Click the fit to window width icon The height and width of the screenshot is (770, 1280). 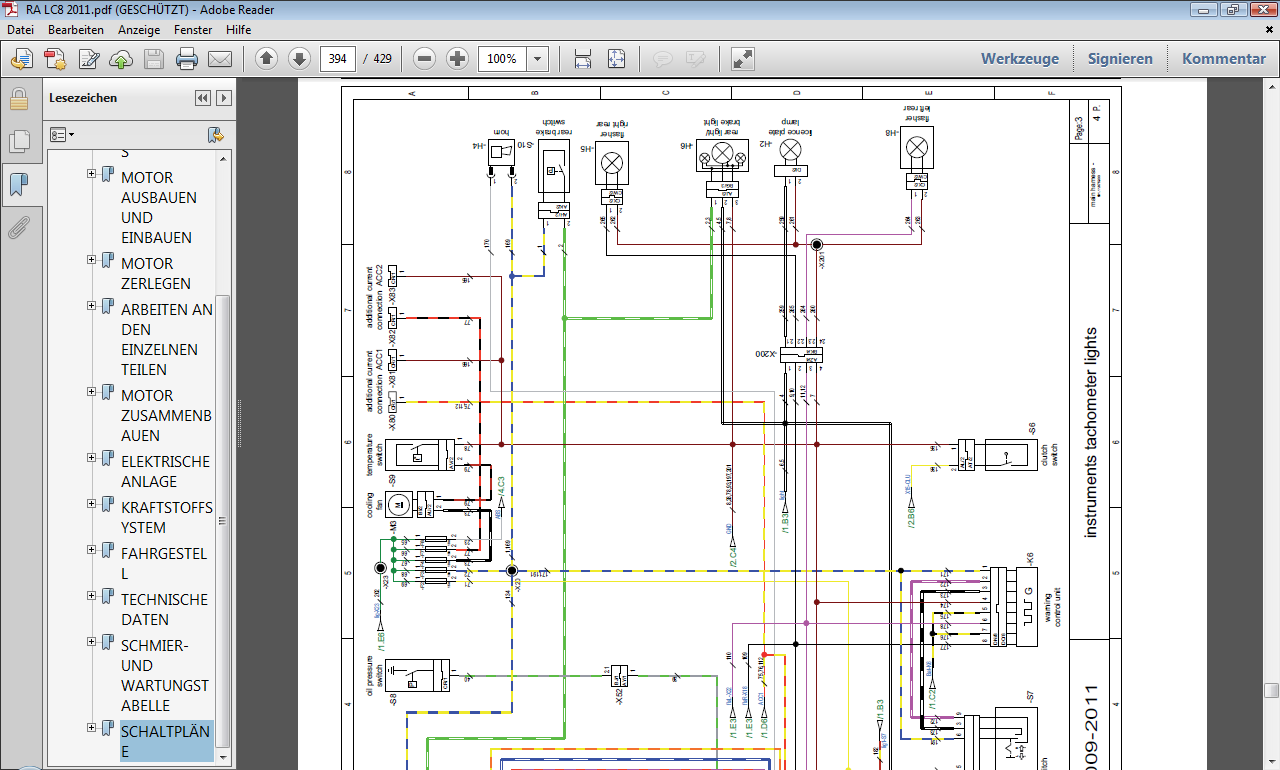583,59
